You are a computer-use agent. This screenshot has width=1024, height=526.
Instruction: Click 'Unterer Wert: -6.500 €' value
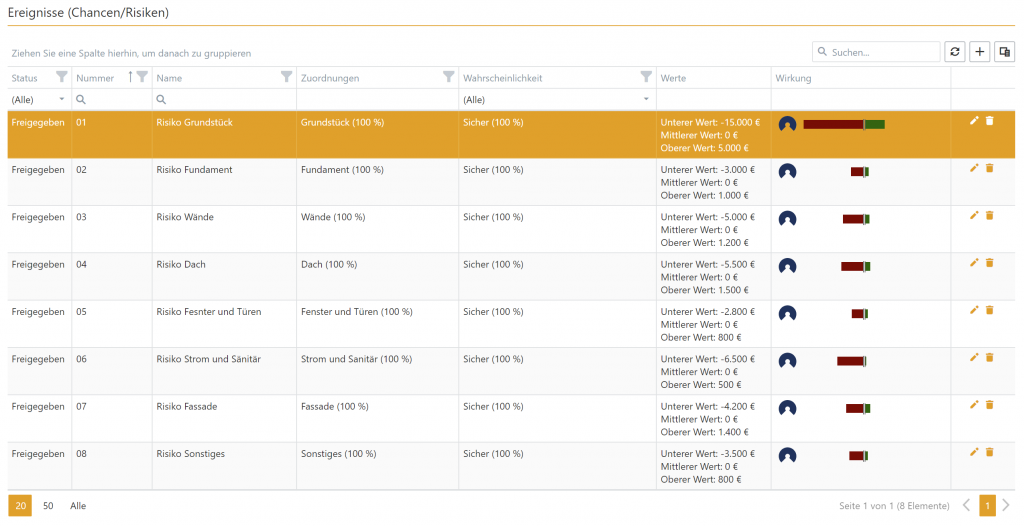708,359
